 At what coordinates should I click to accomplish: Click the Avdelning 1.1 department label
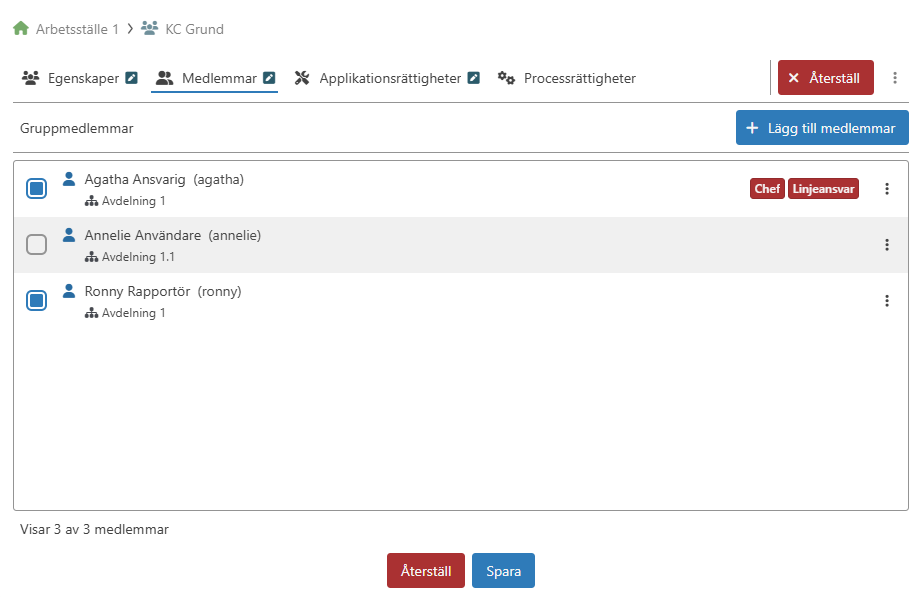(138, 257)
